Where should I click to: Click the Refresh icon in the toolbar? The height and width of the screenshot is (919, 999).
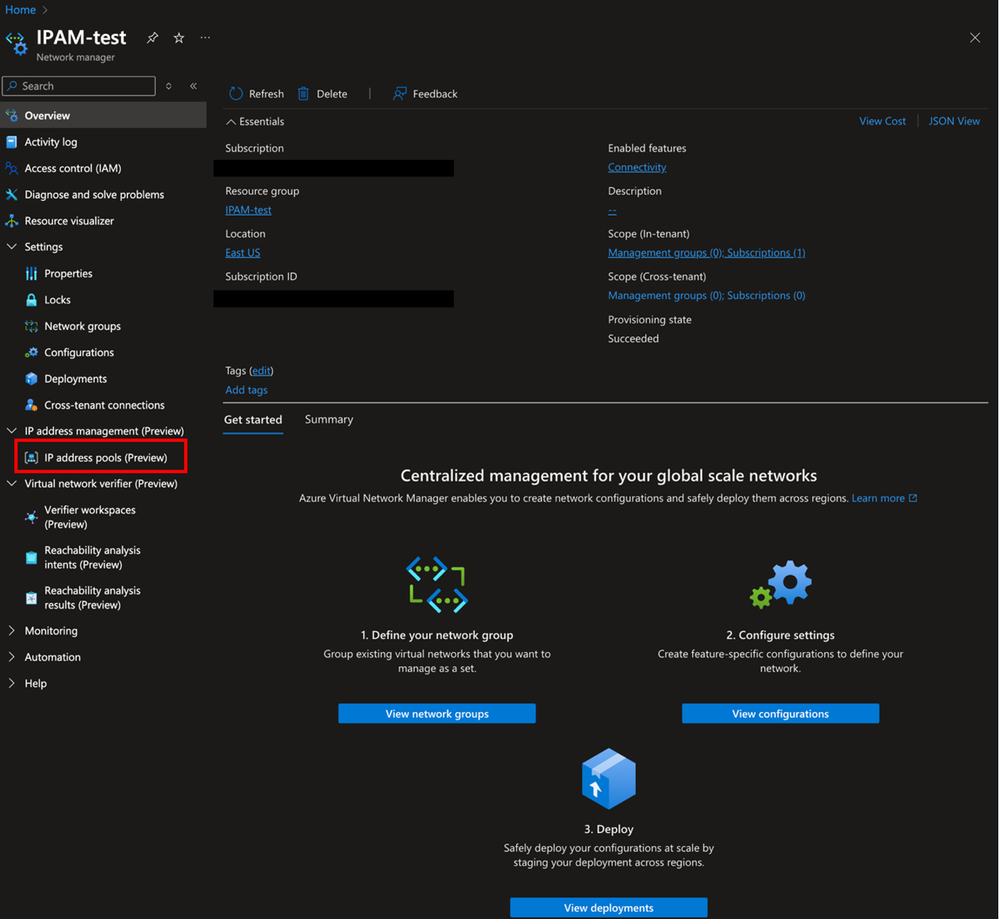pyautogui.click(x=236, y=94)
